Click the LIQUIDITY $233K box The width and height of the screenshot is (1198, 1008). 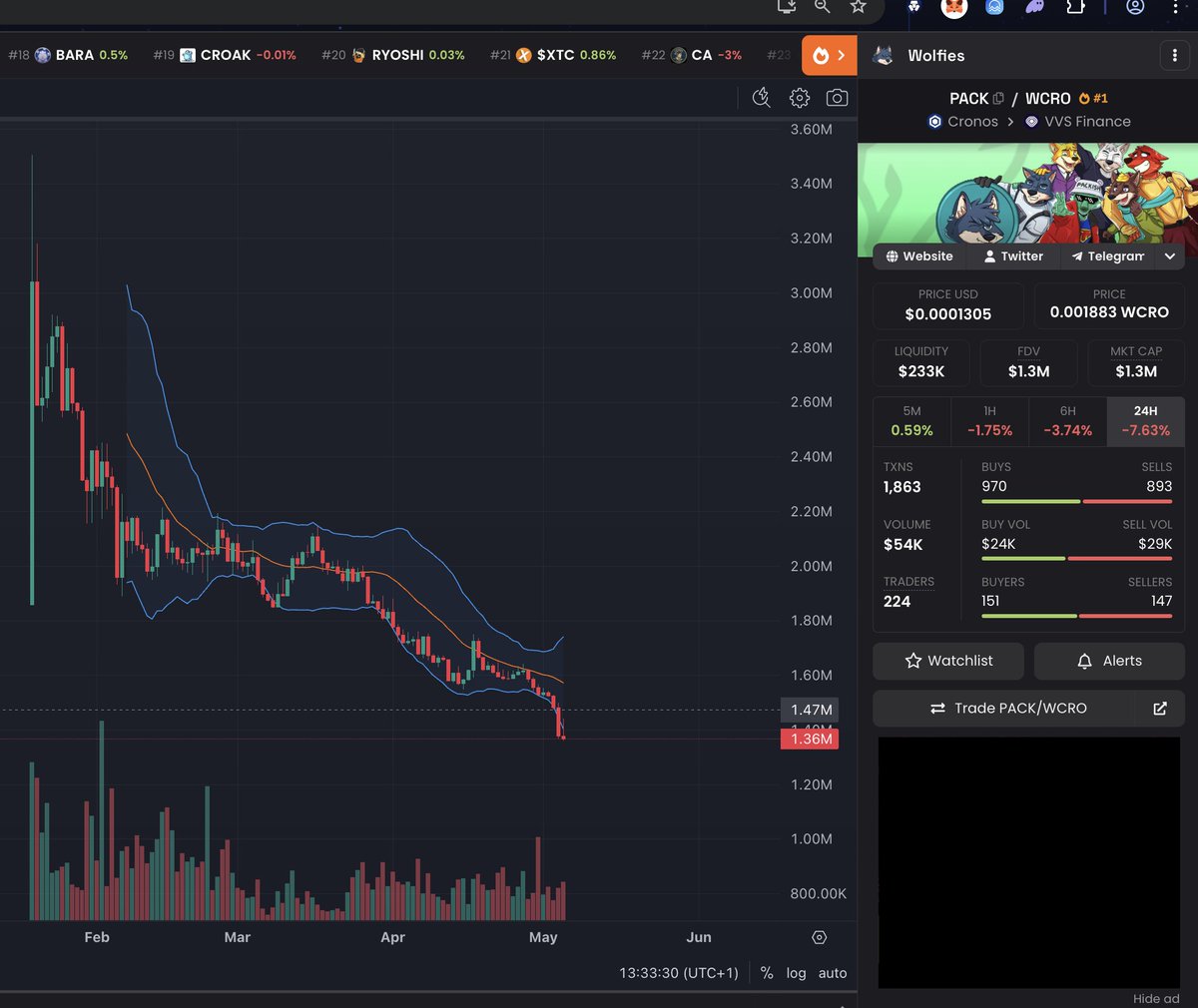[x=921, y=362]
